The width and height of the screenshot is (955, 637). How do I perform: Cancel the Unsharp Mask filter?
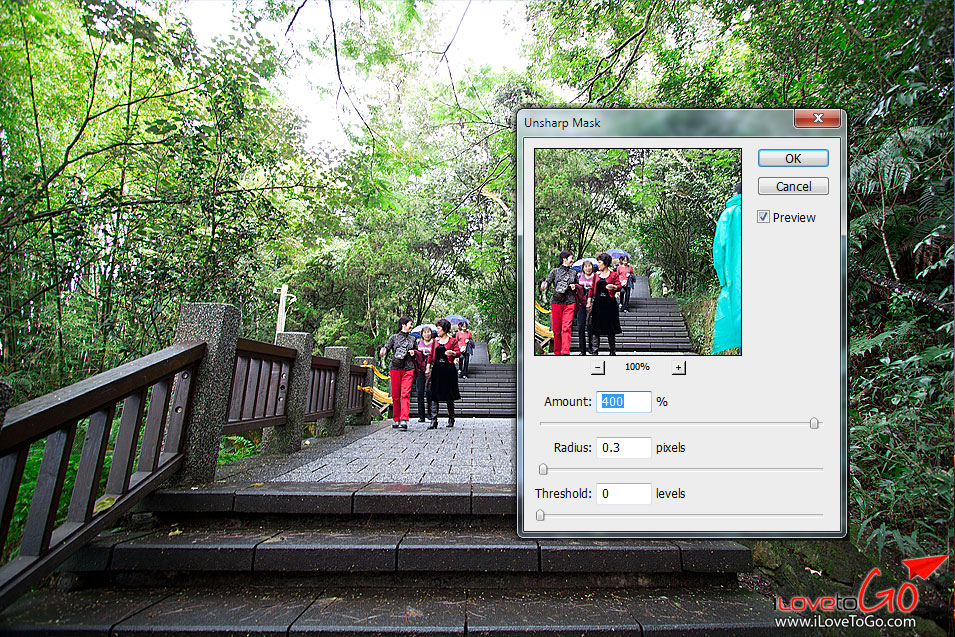(x=793, y=187)
